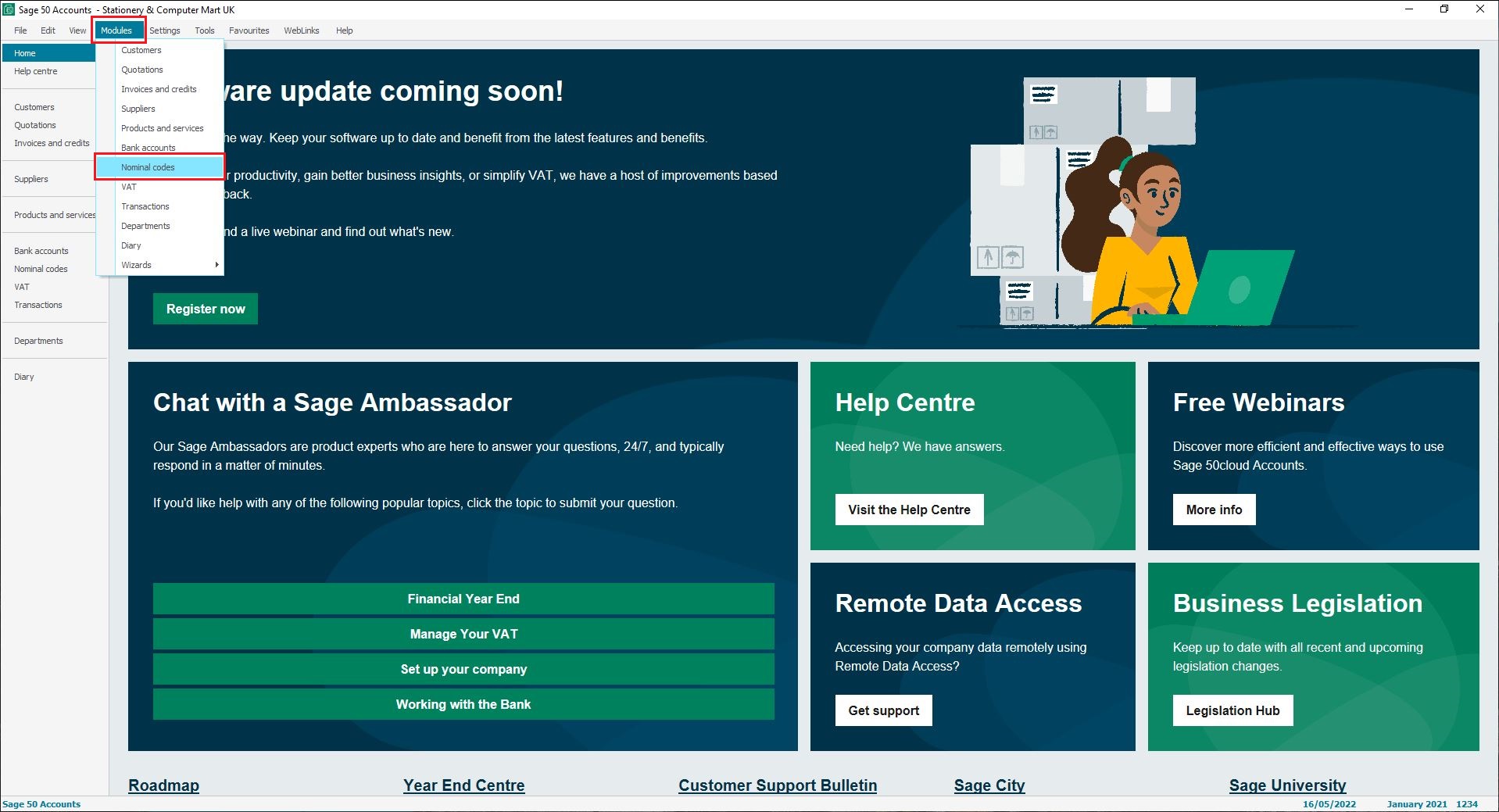Select Set up your company topic
1499x812 pixels.
point(463,669)
